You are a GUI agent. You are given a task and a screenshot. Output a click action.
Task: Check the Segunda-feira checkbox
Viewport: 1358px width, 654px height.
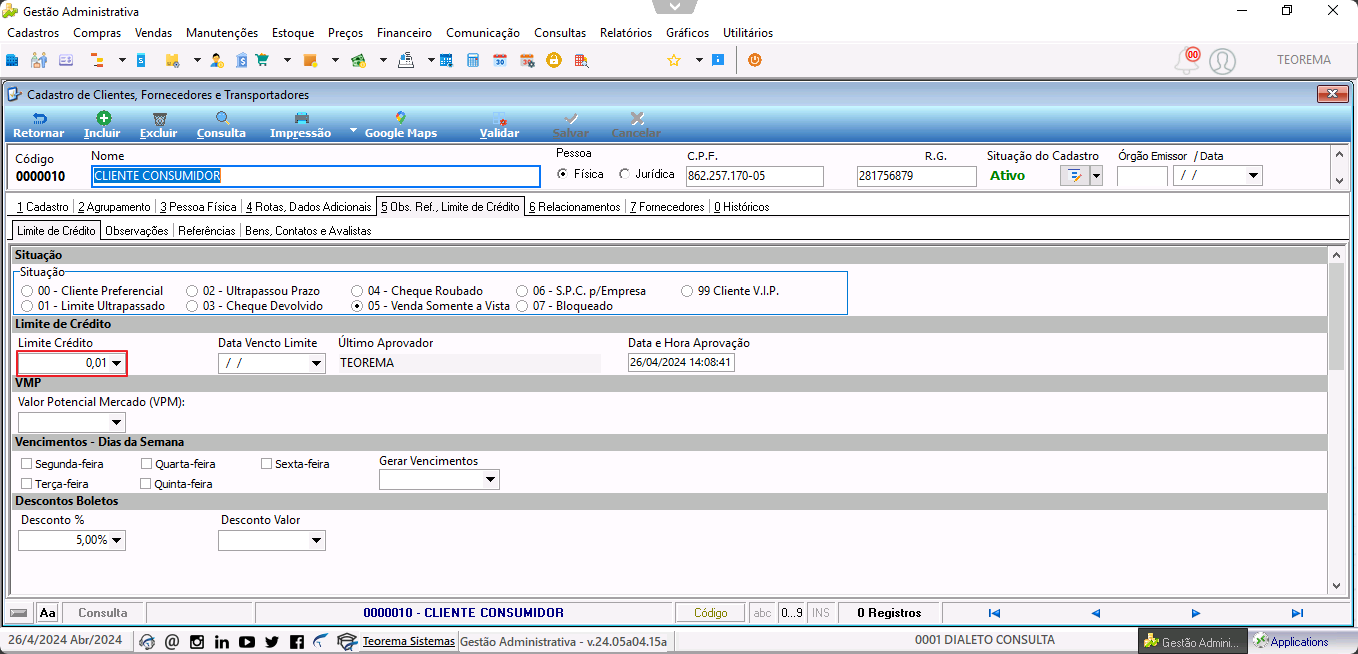click(27, 464)
